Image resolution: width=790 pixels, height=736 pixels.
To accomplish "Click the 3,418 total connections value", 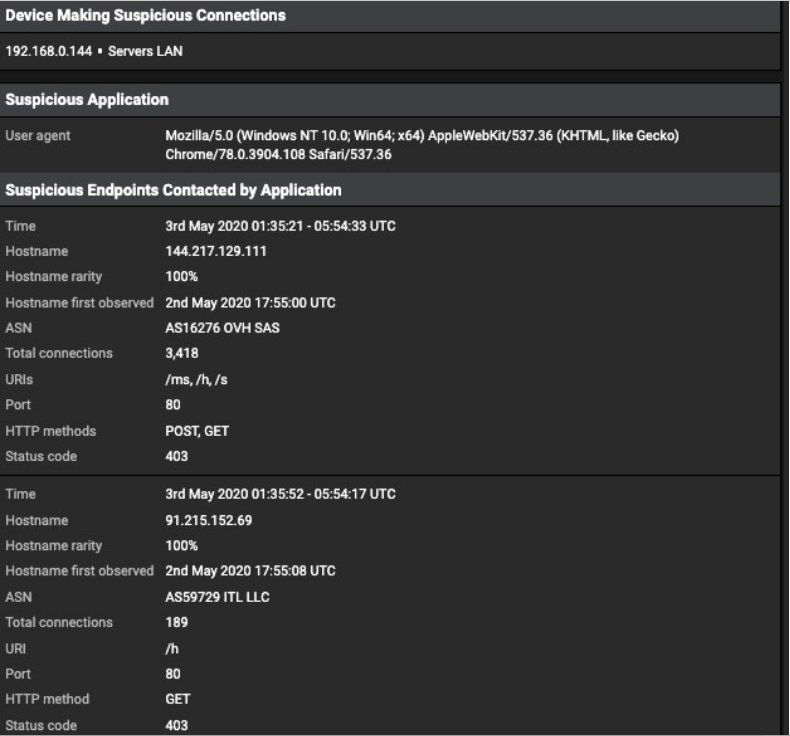I will pos(182,353).
